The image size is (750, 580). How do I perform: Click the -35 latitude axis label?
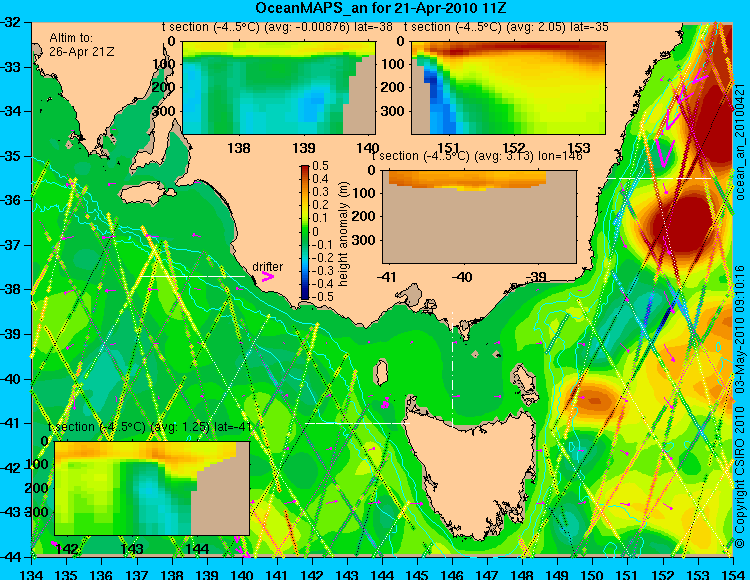pyautogui.click(x=11, y=156)
